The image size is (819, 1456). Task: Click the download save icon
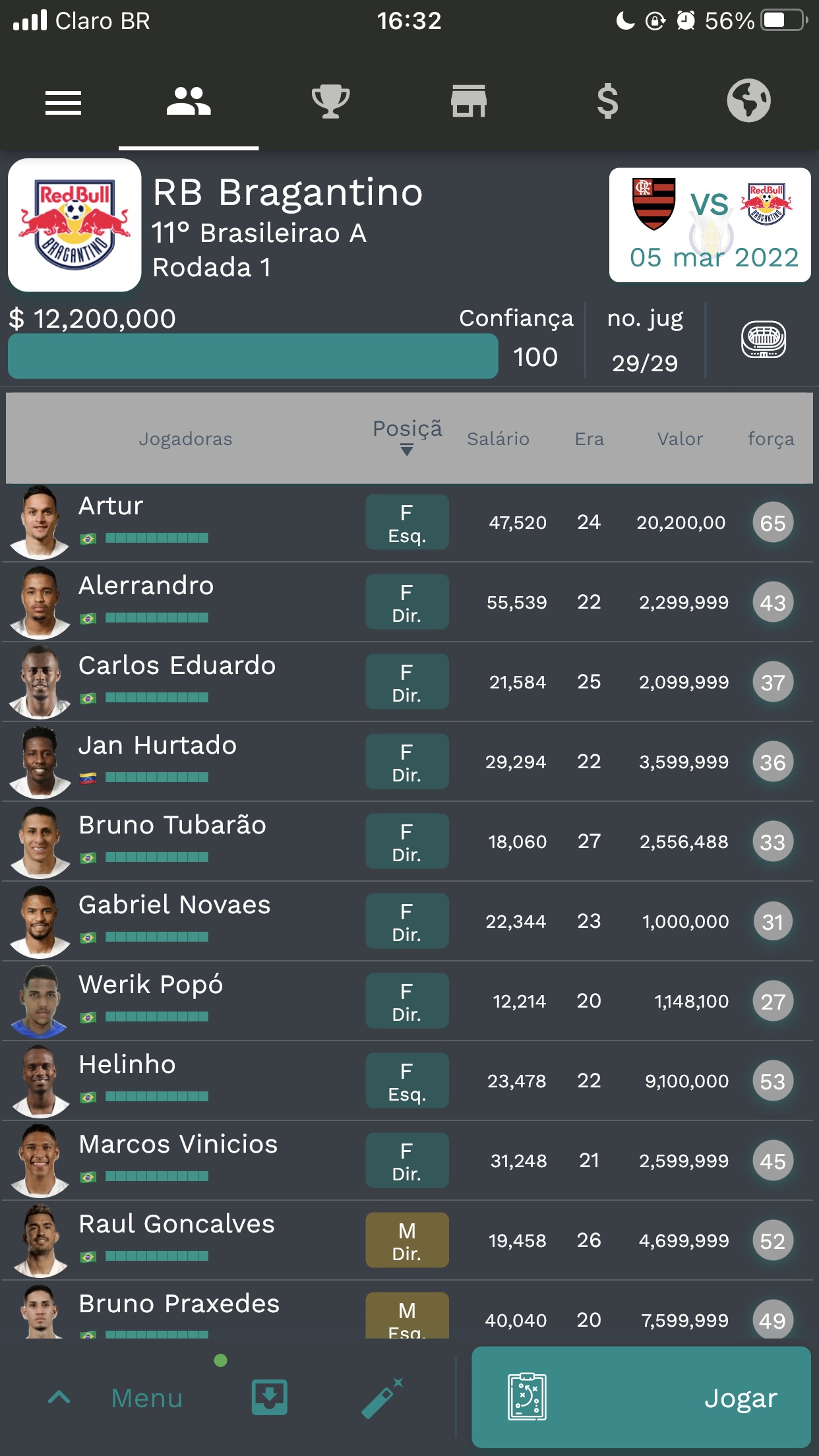point(269,1397)
